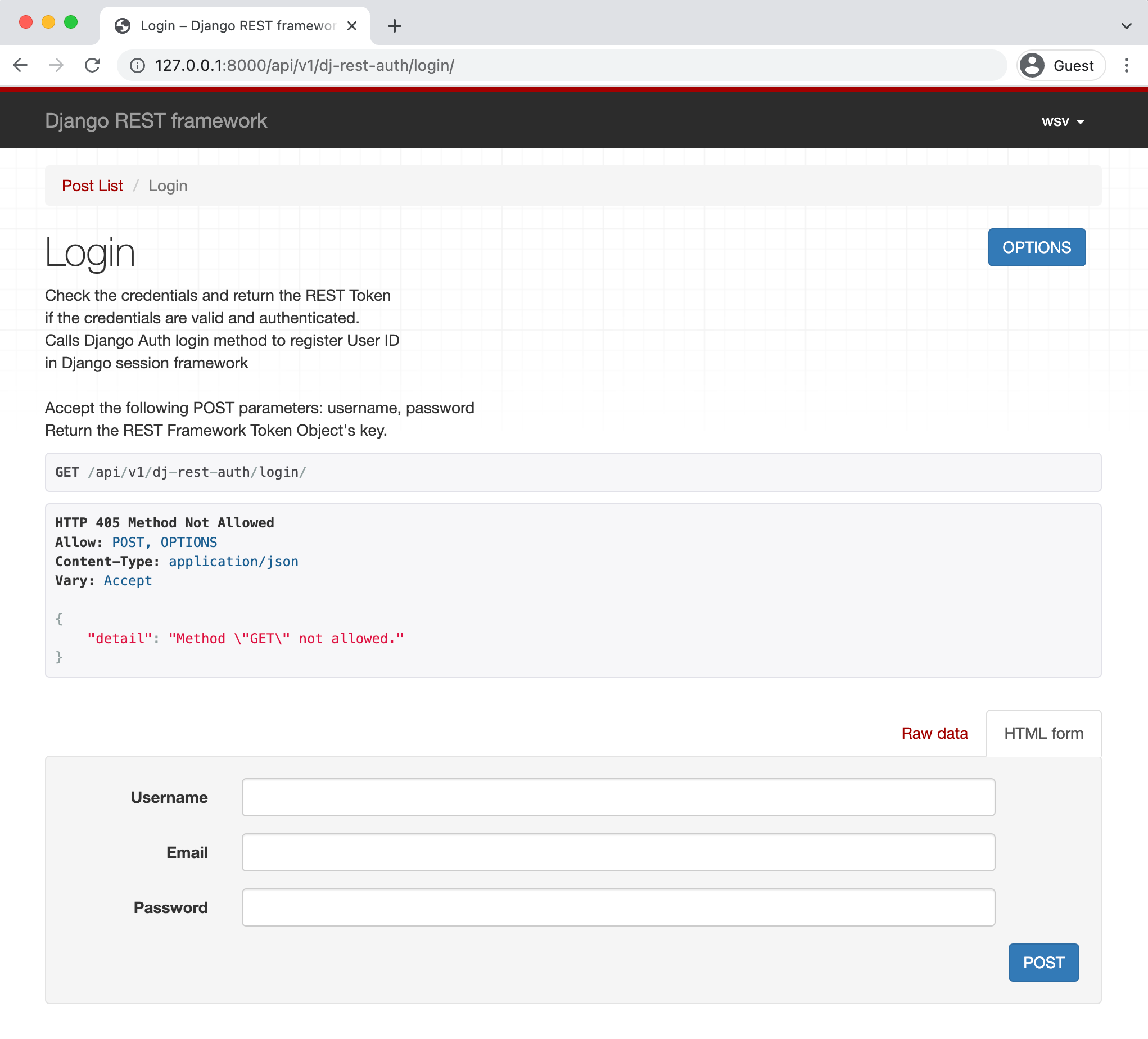This screenshot has height=1039, width=1148.
Task: Expand tab search chevron in tab strip
Action: point(1126,26)
